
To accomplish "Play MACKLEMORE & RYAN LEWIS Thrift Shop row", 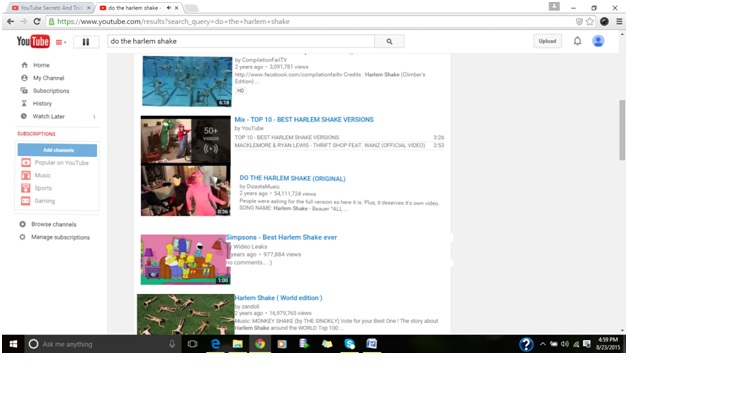I will click(339, 146).
